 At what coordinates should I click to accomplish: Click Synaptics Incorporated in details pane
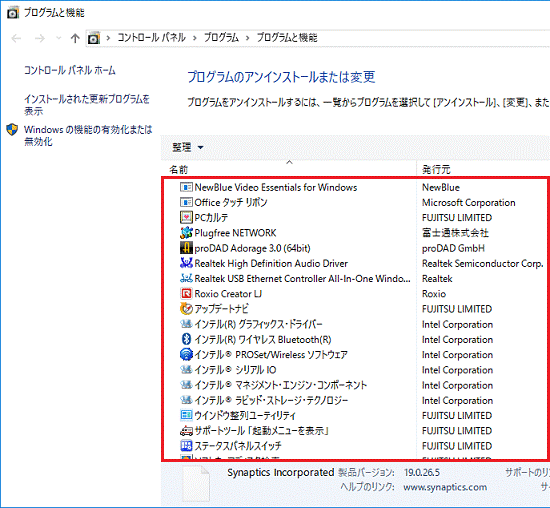coord(281,472)
